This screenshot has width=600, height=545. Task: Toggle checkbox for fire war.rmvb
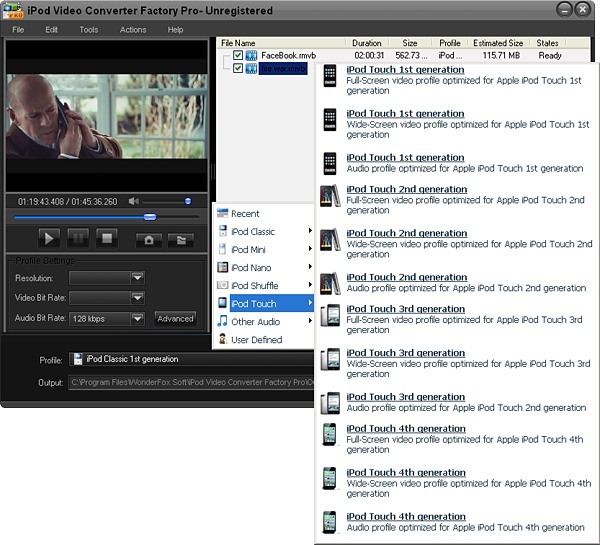(238, 68)
